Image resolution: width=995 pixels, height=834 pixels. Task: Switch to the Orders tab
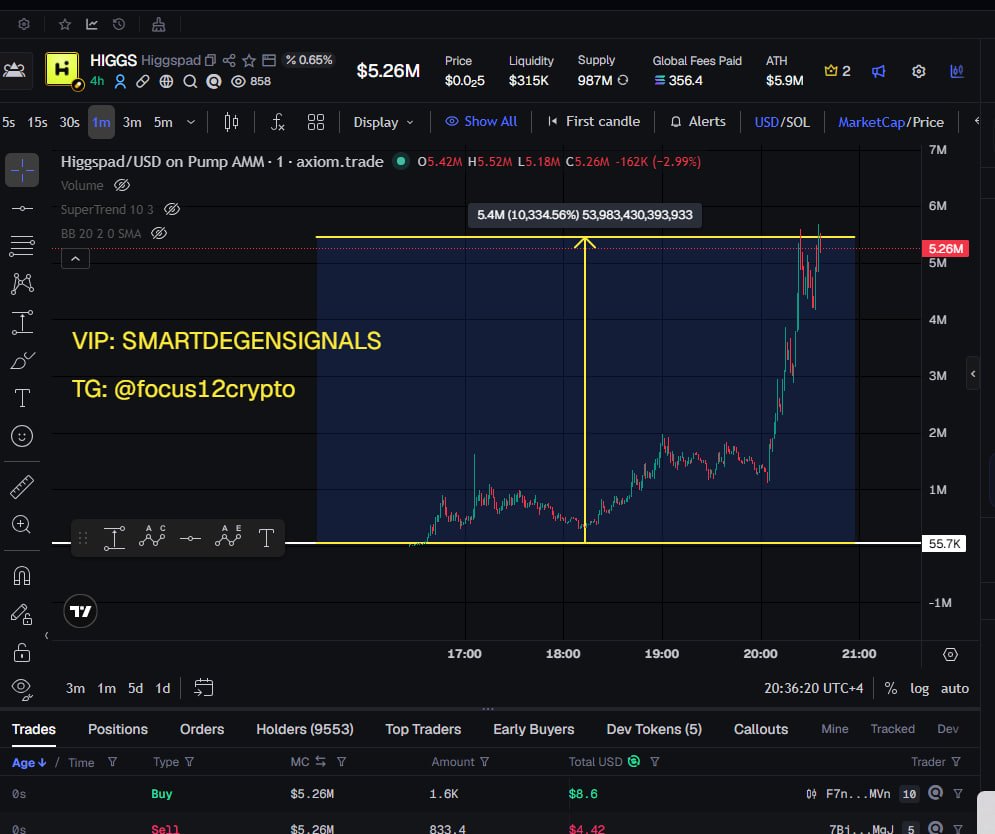pos(202,729)
